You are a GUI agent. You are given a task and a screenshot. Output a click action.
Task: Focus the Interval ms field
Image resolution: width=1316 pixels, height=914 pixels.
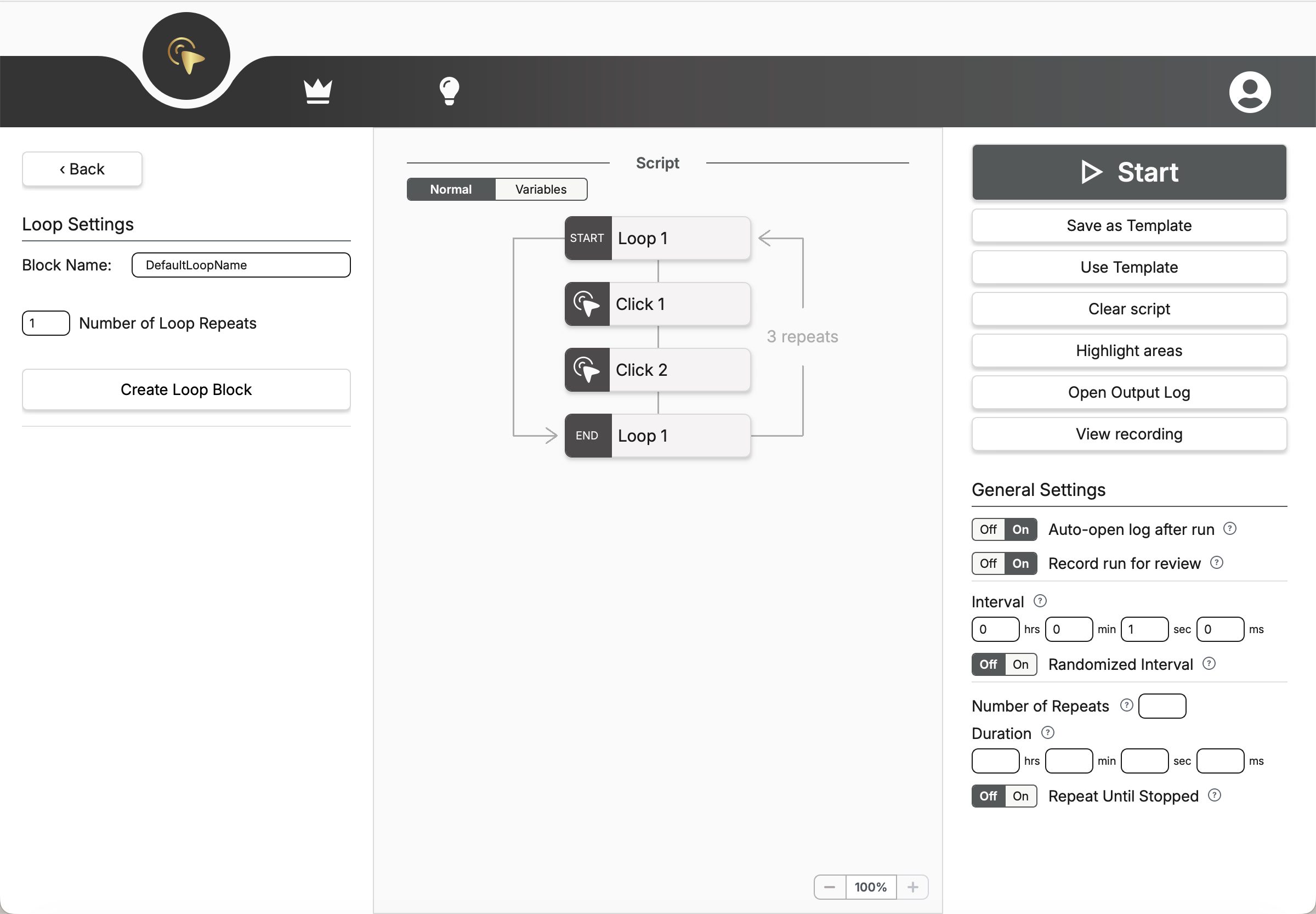click(1220, 629)
